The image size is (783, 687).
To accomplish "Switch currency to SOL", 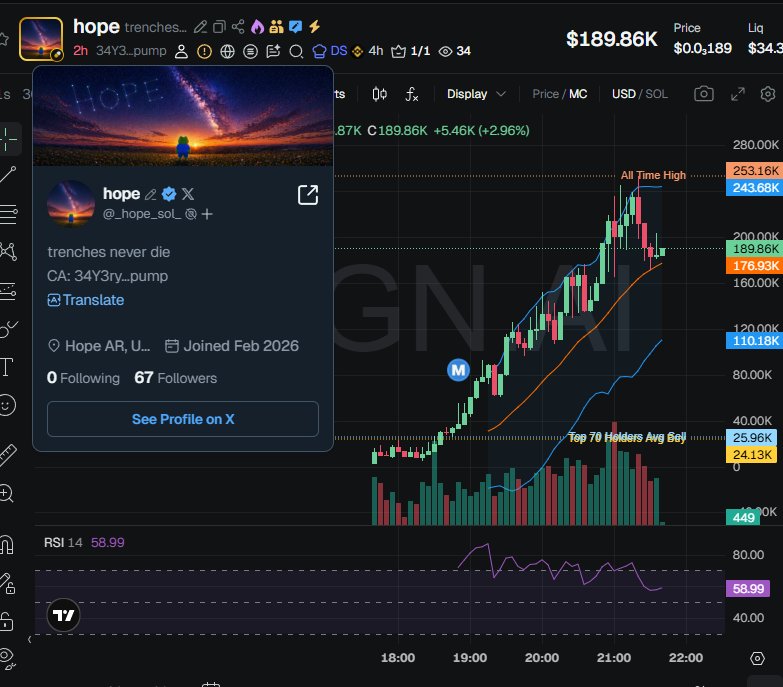I will tap(656, 94).
